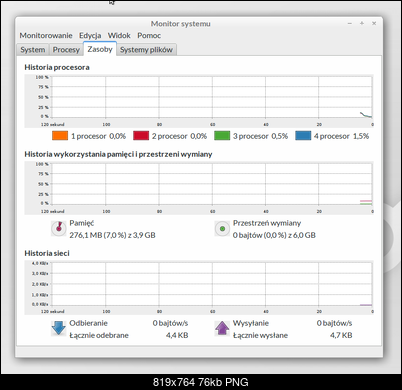Click the blue Odbieranie download arrow icon
This screenshot has width=402, height=390.
[59, 328]
